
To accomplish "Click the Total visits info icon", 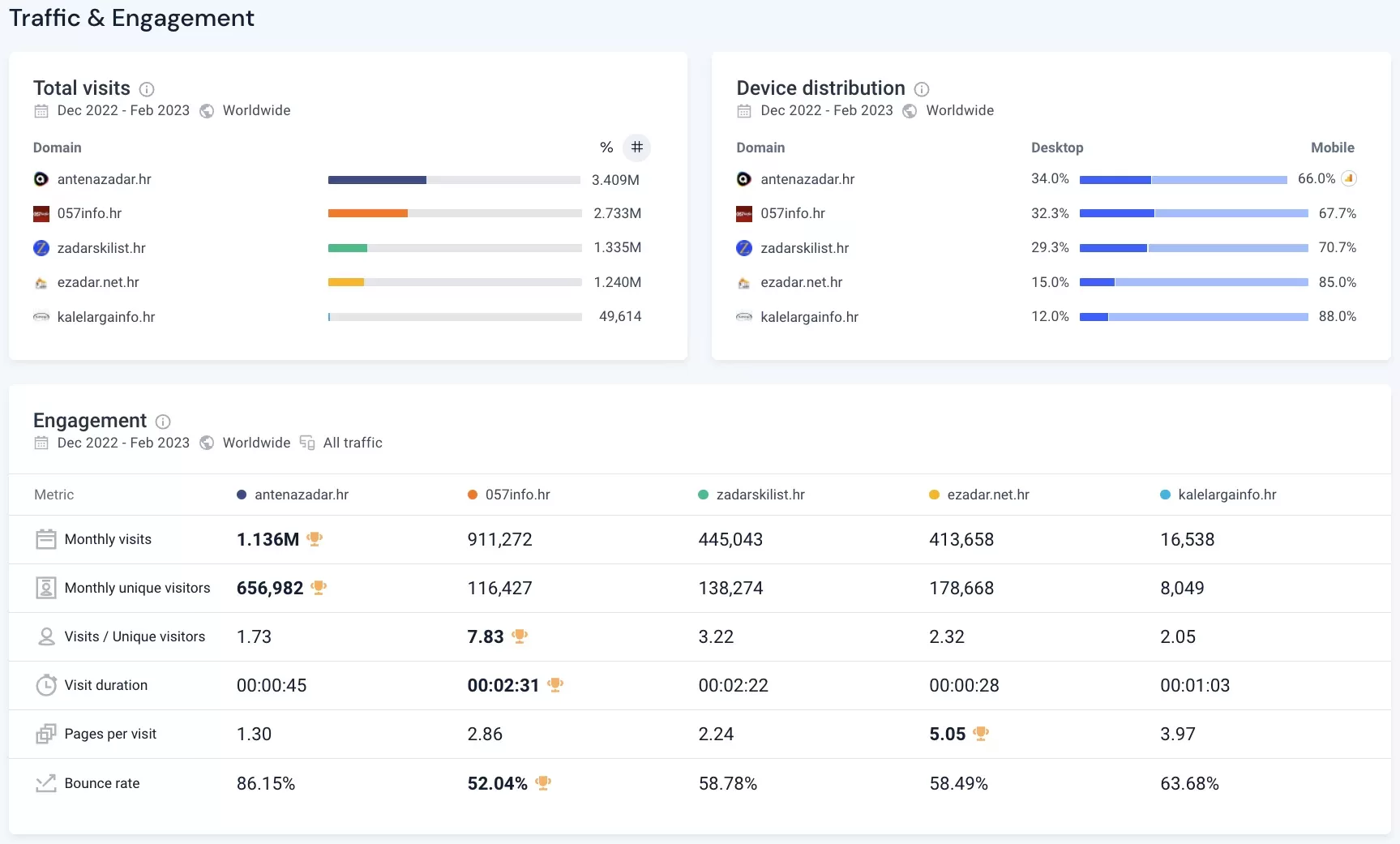I will (147, 89).
